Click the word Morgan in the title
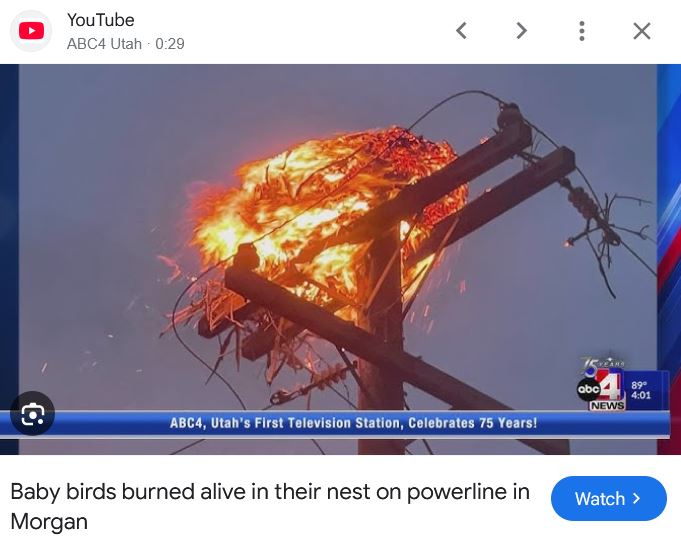 coord(49,521)
